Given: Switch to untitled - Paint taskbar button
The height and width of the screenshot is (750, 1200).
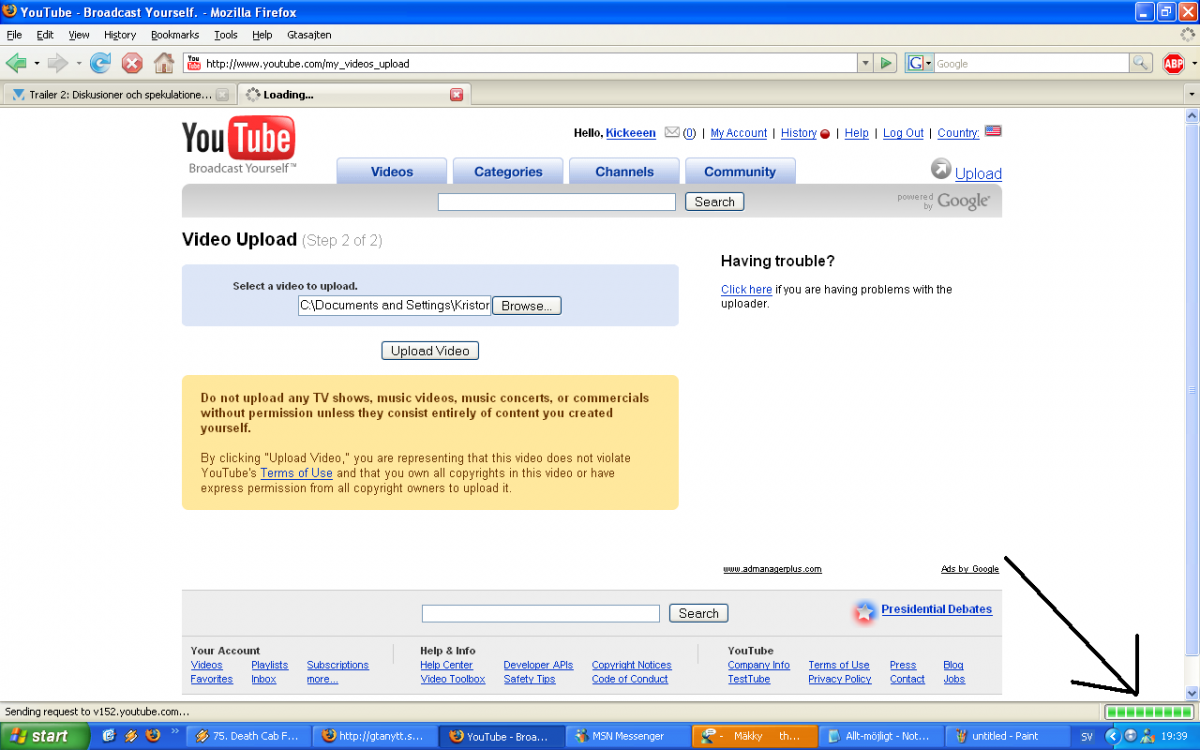Looking at the screenshot, I should pyautogui.click(x=1006, y=736).
